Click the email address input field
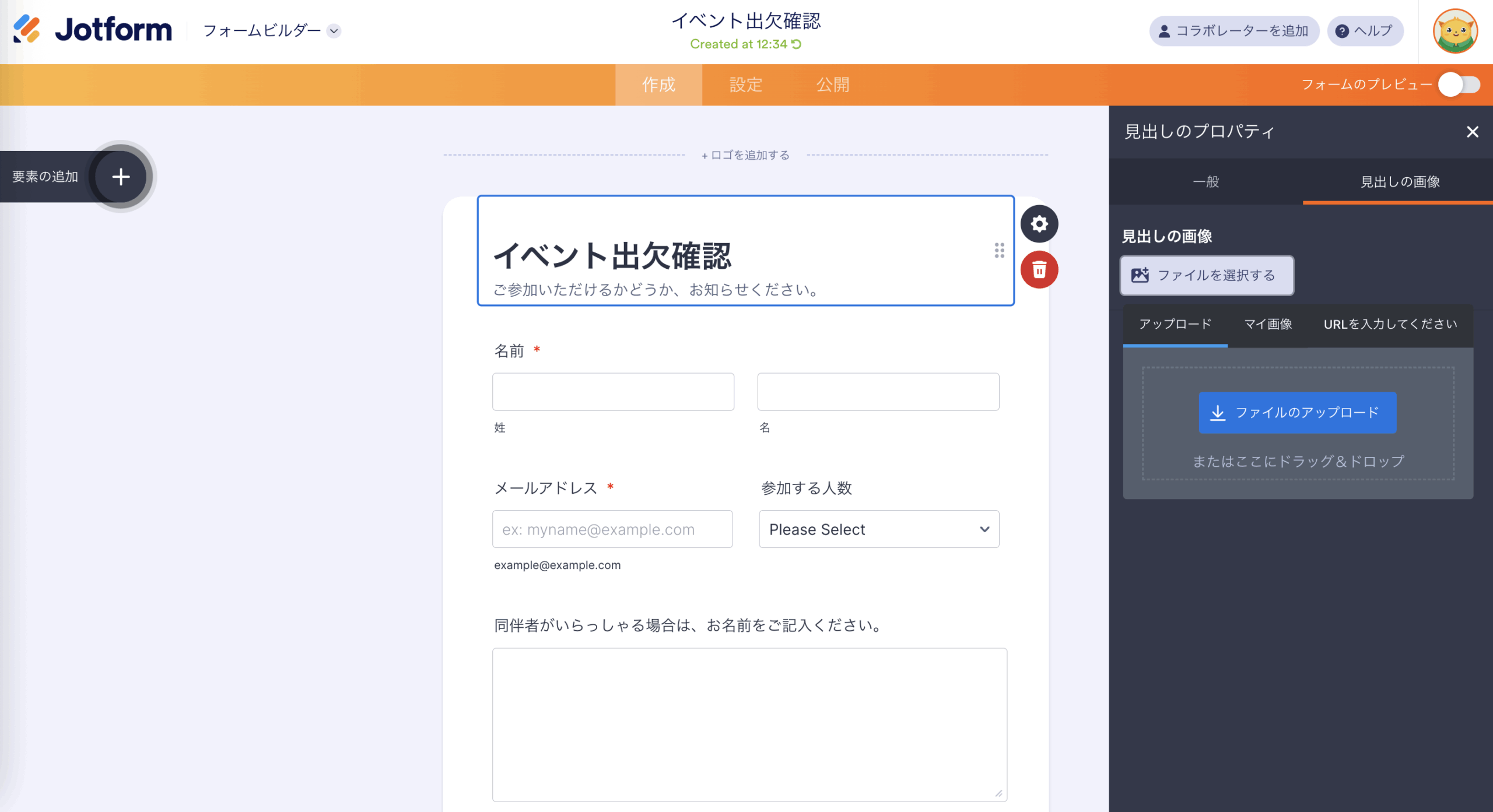Image resolution: width=1493 pixels, height=812 pixels. click(x=612, y=529)
